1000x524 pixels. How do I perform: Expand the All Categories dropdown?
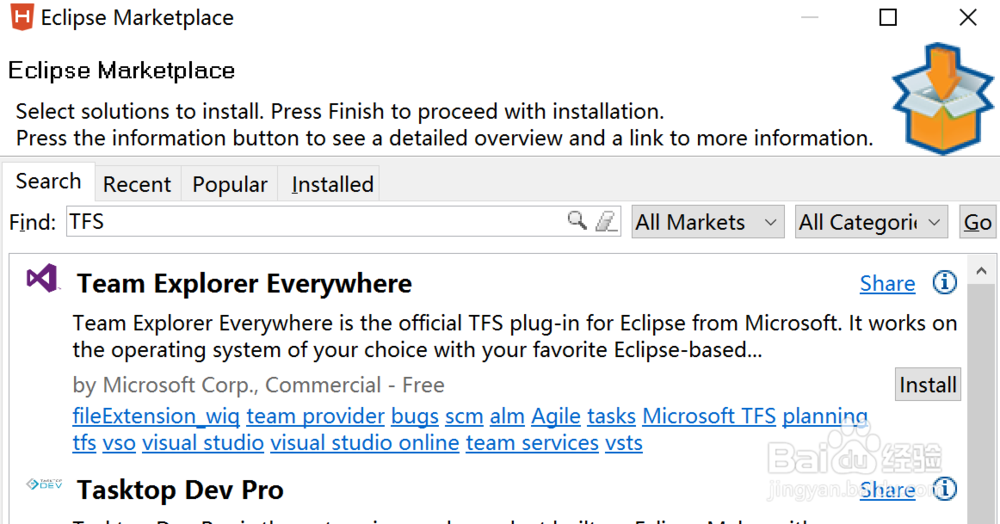(x=871, y=222)
